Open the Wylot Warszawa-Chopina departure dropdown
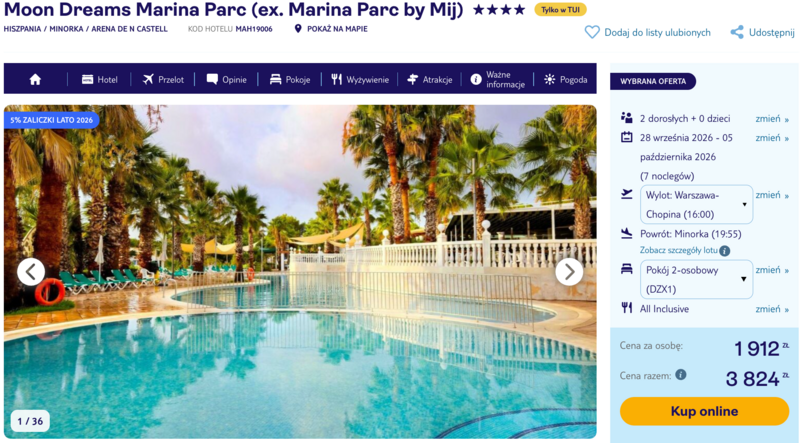800x443 pixels. 696,205
